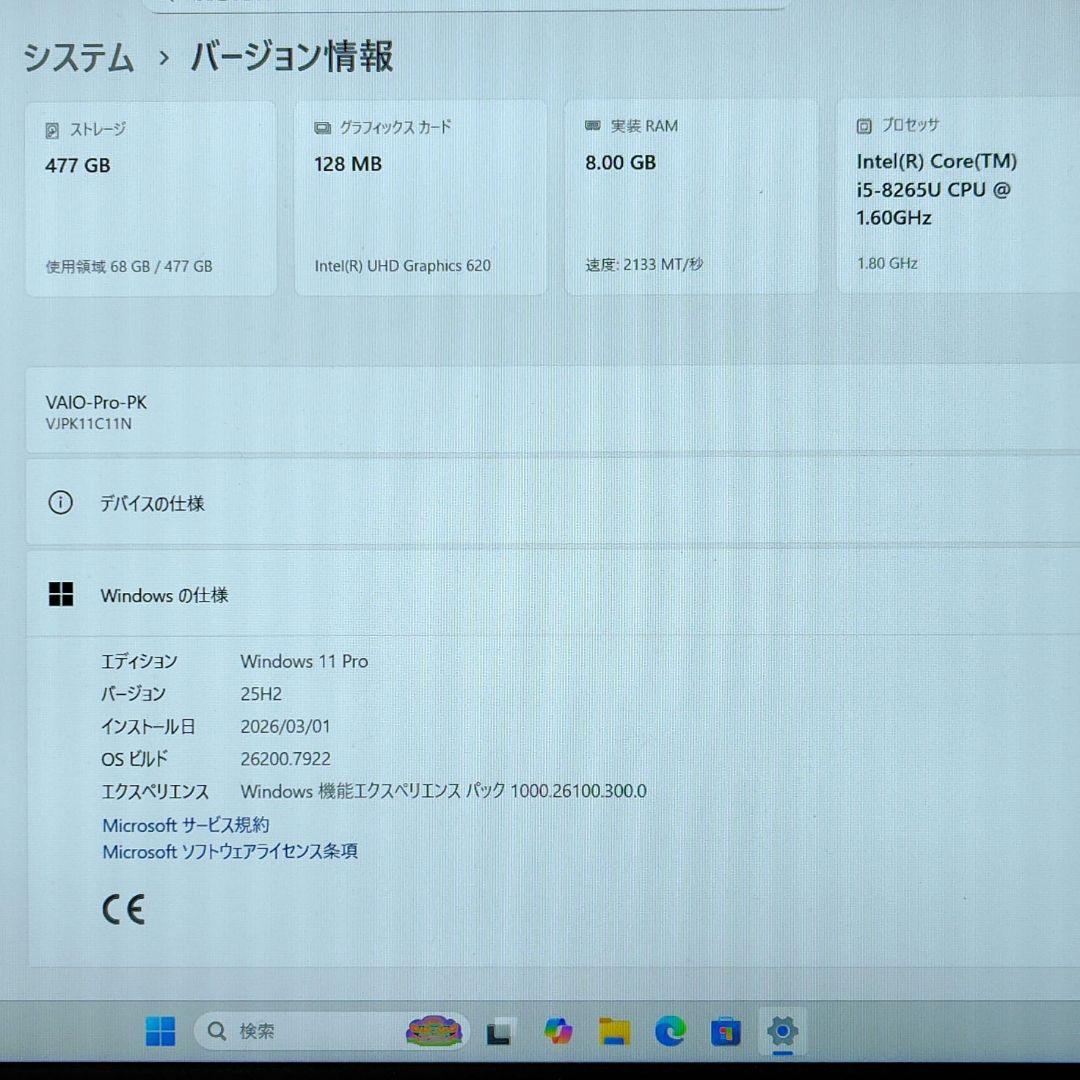The image size is (1080, 1080).
Task: Click the Settings gear taskbar icon
Action: point(782,1031)
